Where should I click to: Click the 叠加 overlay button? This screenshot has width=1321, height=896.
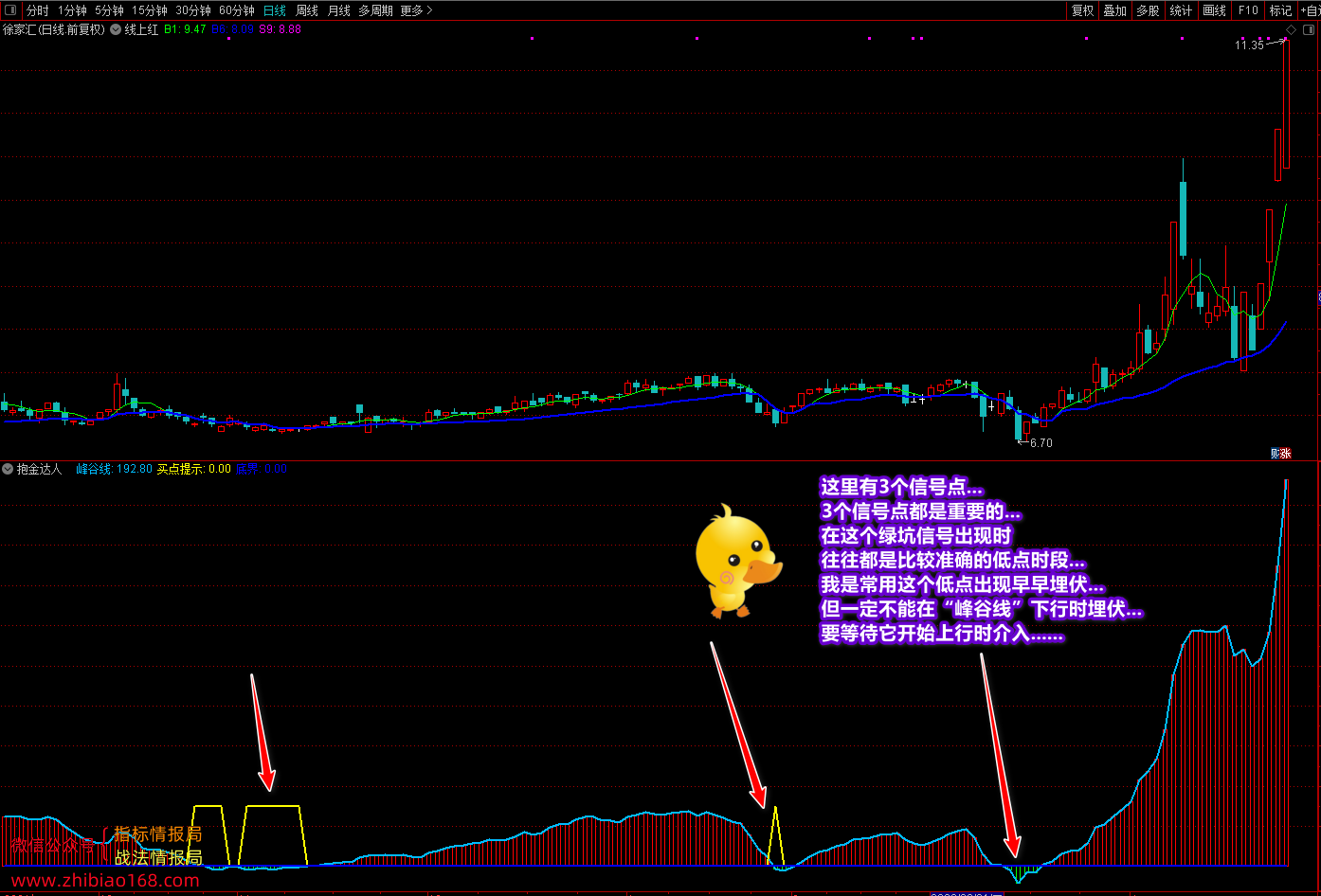(1114, 10)
